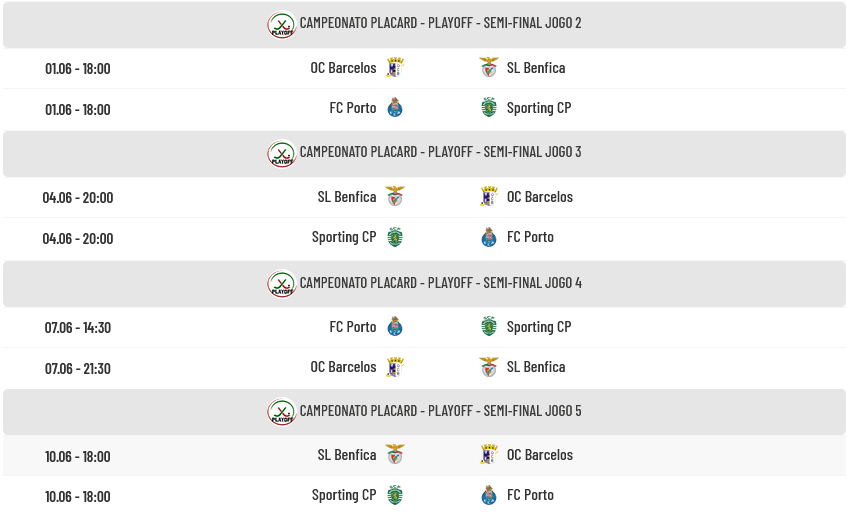
Task: Click the Playoff logo beside Semi-Final Jogo 5
Action: [281, 412]
